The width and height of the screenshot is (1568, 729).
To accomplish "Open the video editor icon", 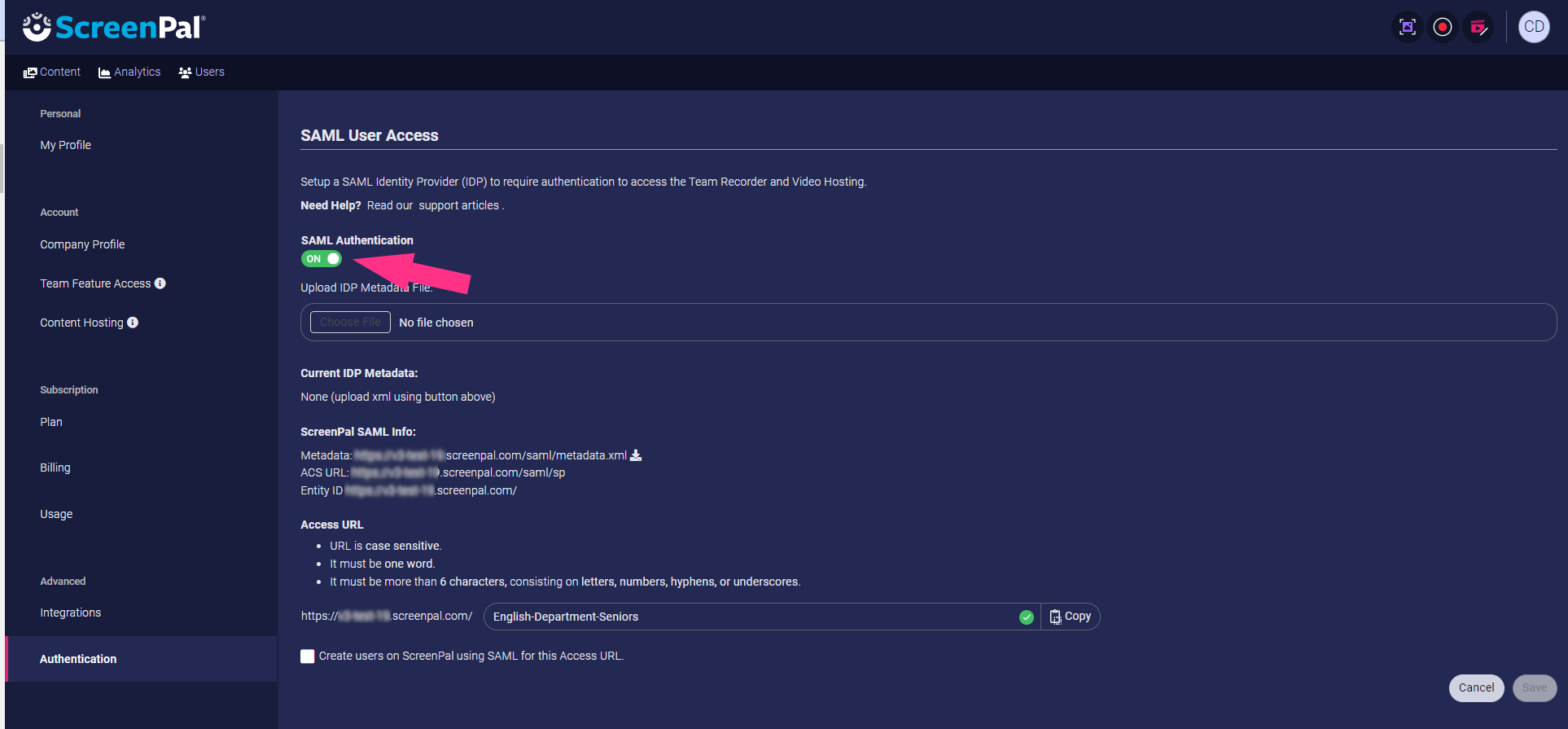I will 1478,27.
